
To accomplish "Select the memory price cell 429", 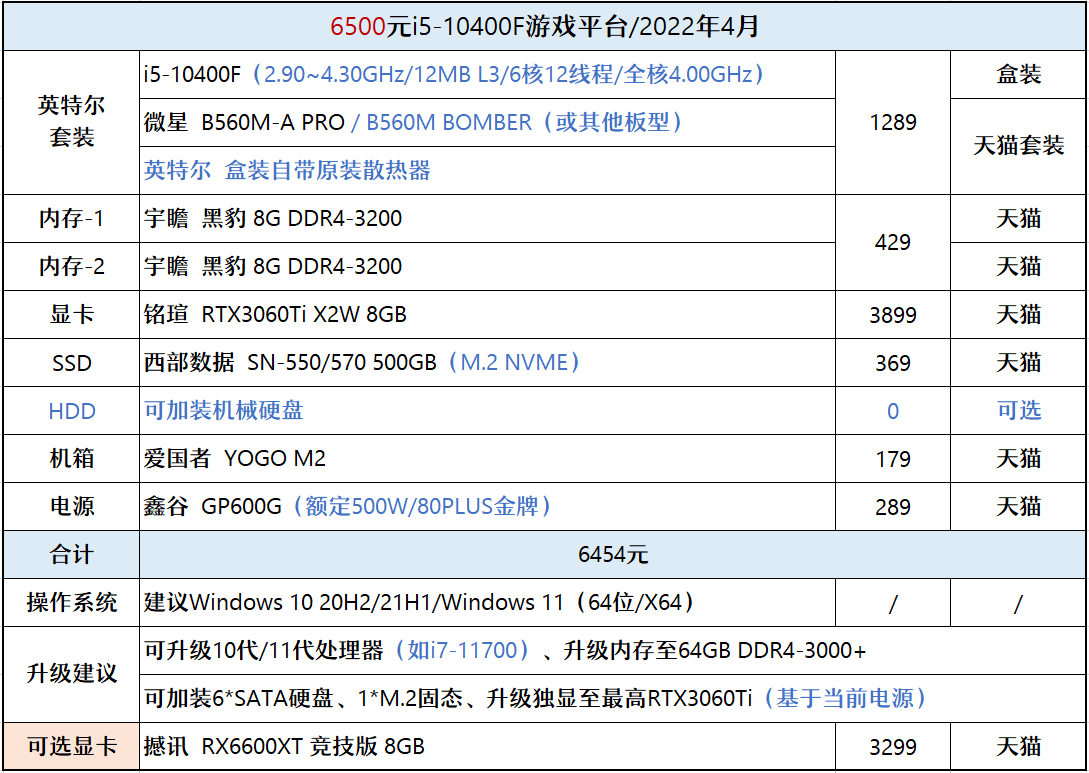I will click(x=892, y=242).
